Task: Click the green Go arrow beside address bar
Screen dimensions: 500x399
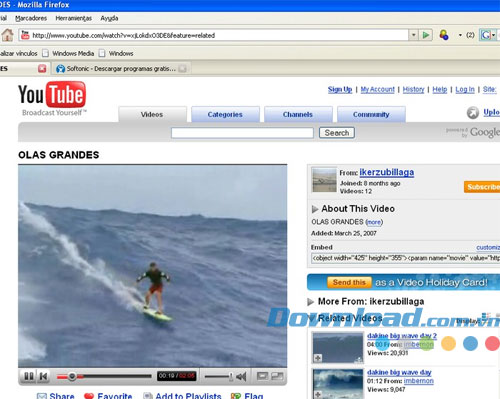Action: coord(426,35)
